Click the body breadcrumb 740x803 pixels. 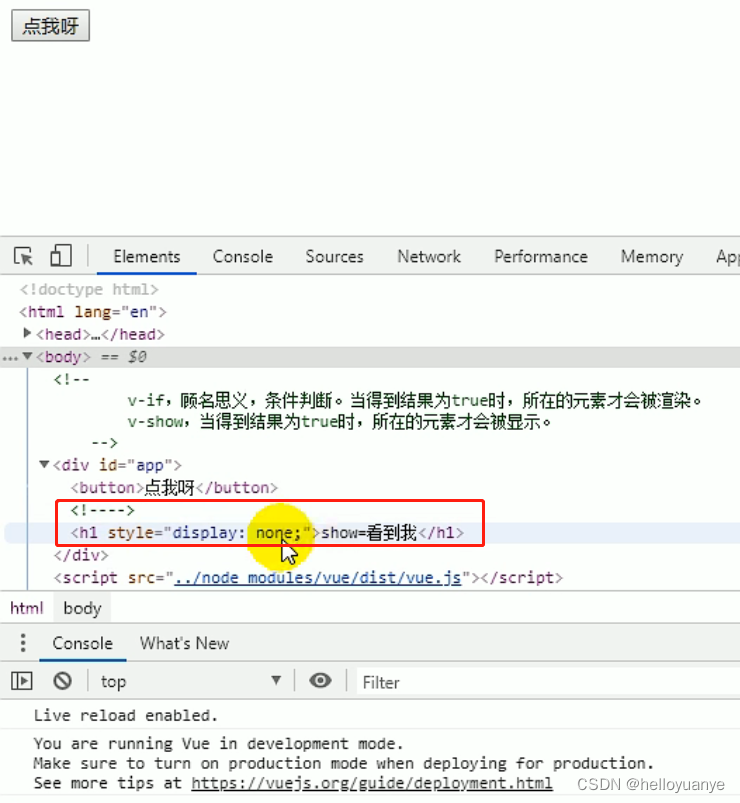click(x=82, y=608)
